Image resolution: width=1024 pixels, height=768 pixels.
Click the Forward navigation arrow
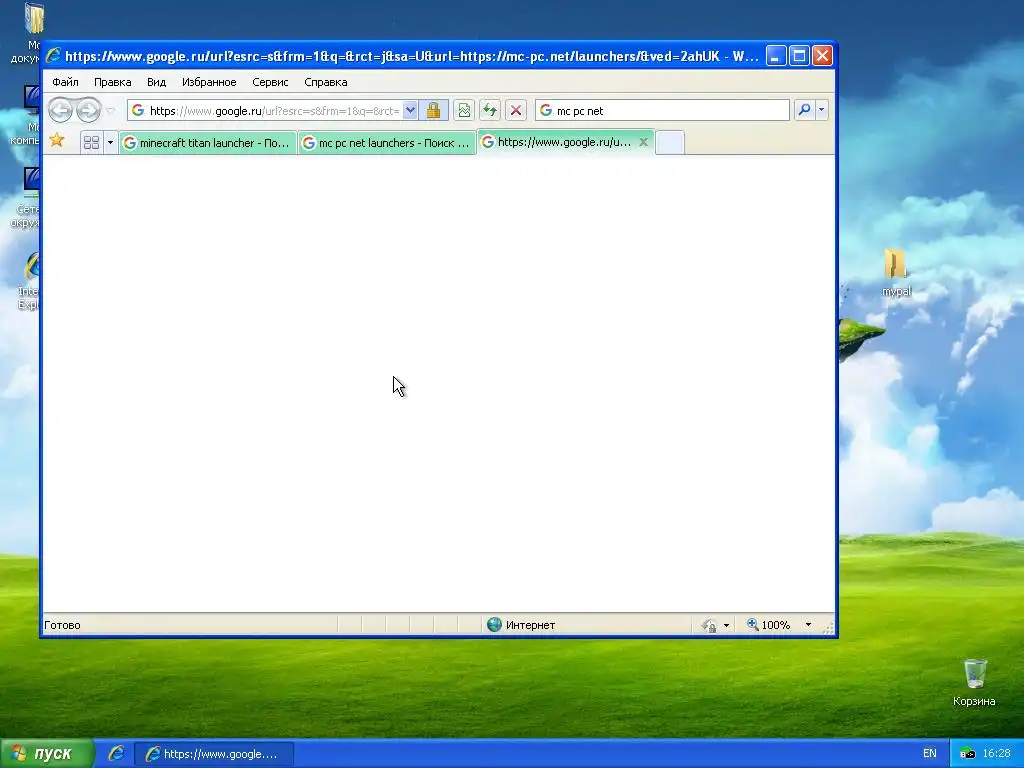(x=88, y=110)
